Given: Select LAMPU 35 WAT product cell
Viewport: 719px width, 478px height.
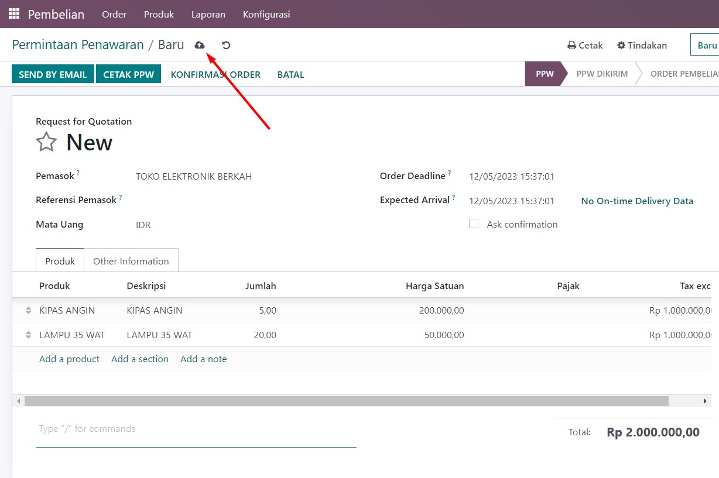Looking at the screenshot, I should [x=72, y=335].
